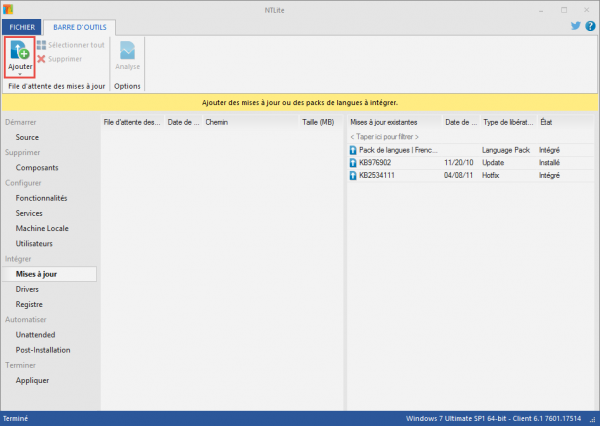Open the Services page

click(29, 213)
